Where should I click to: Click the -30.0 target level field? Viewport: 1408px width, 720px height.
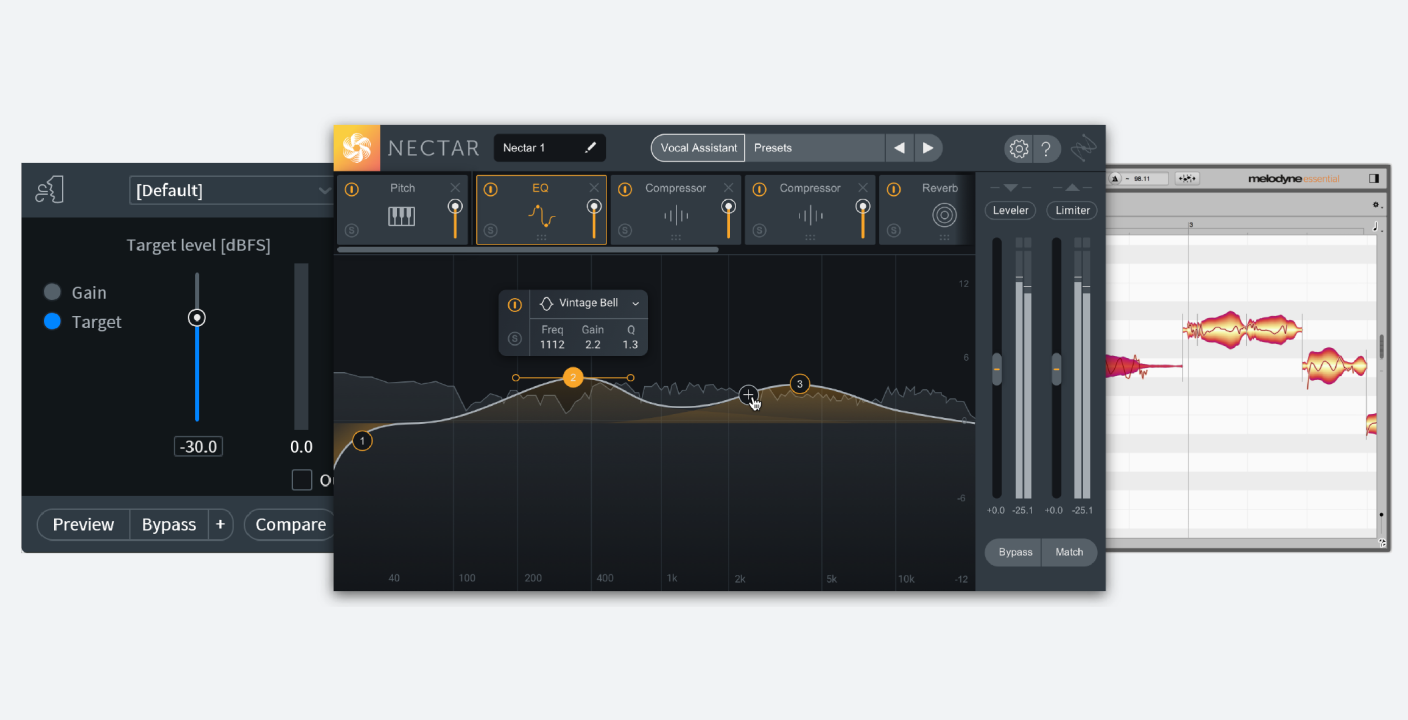click(x=197, y=446)
